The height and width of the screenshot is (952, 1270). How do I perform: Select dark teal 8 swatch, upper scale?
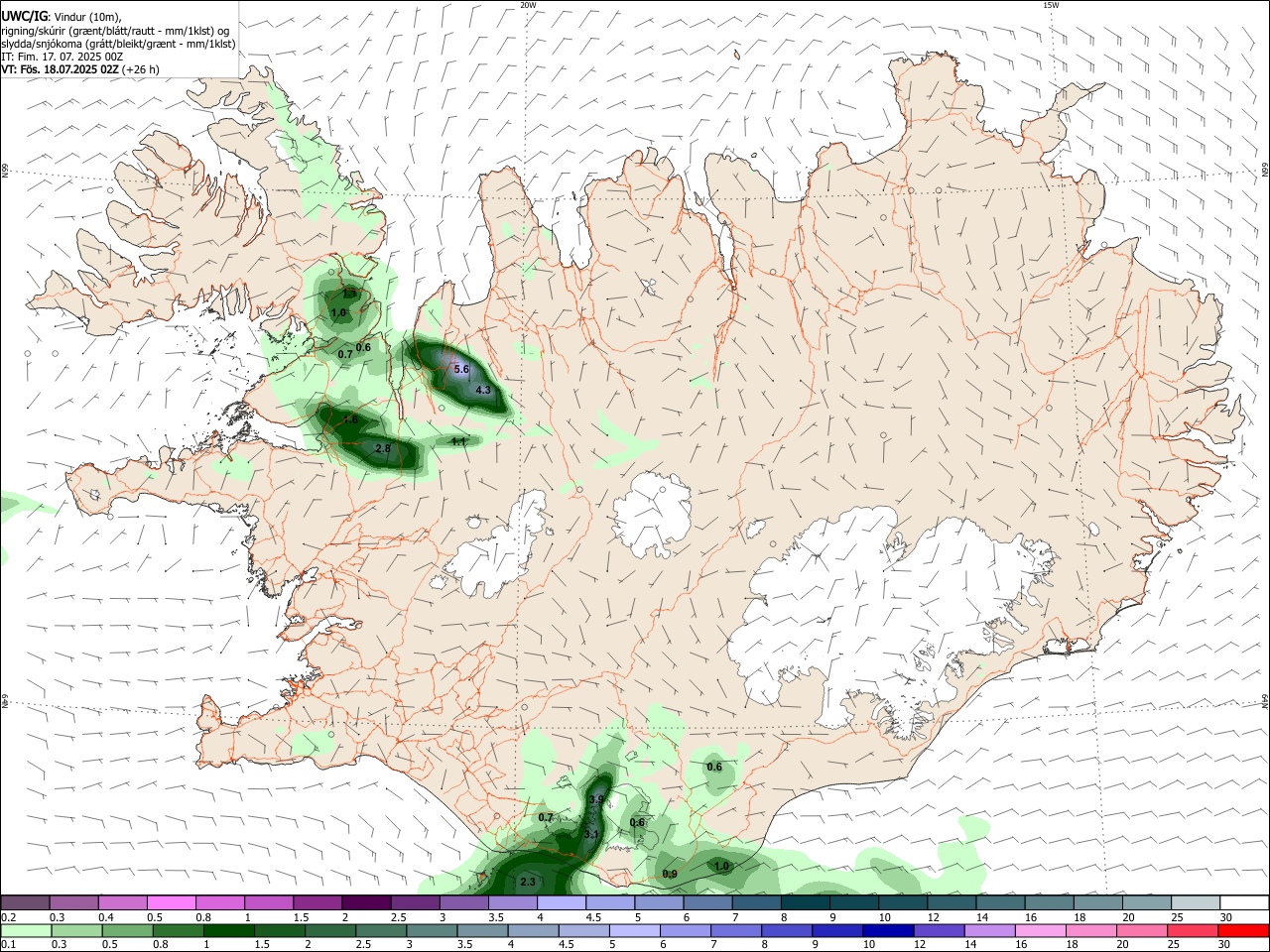[806, 902]
